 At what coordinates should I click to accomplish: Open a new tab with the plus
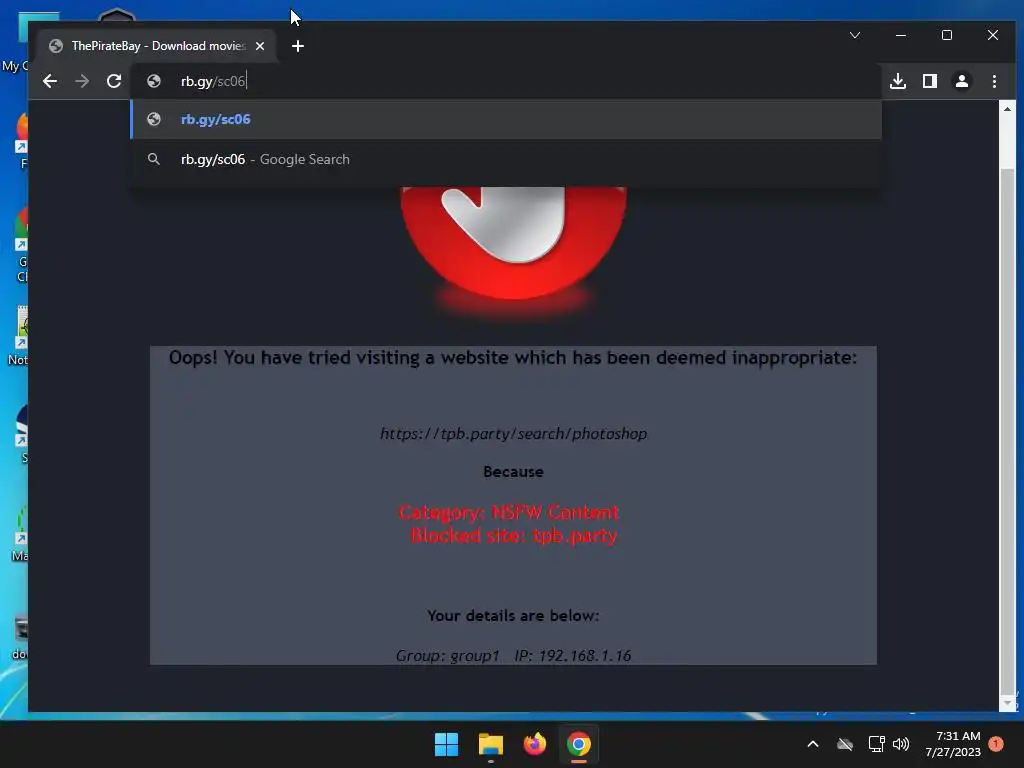pos(298,46)
